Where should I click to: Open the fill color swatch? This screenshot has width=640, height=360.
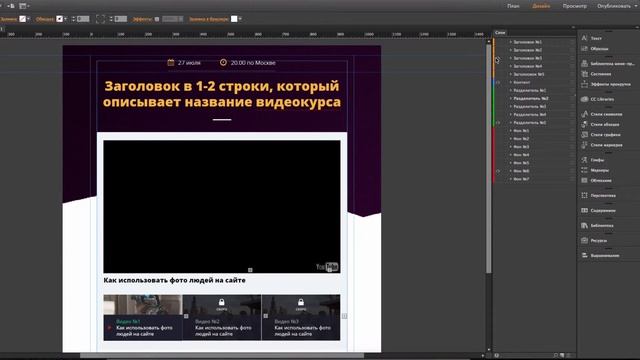click(23, 19)
